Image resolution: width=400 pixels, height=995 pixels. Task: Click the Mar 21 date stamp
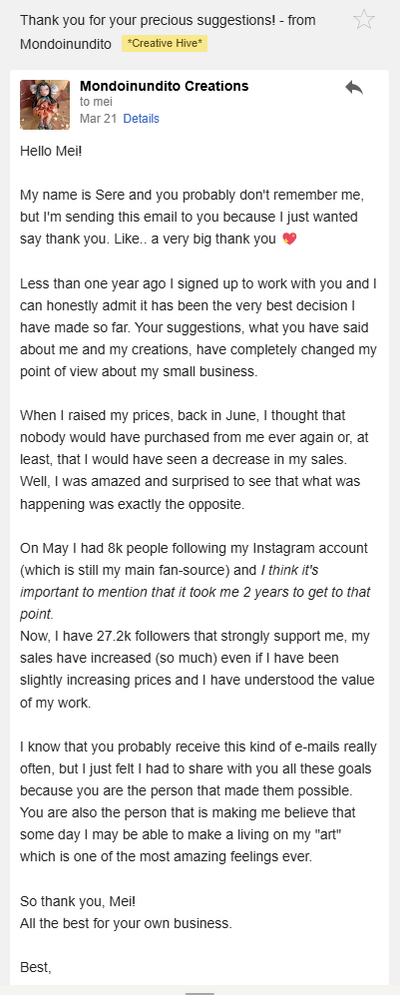(98, 119)
